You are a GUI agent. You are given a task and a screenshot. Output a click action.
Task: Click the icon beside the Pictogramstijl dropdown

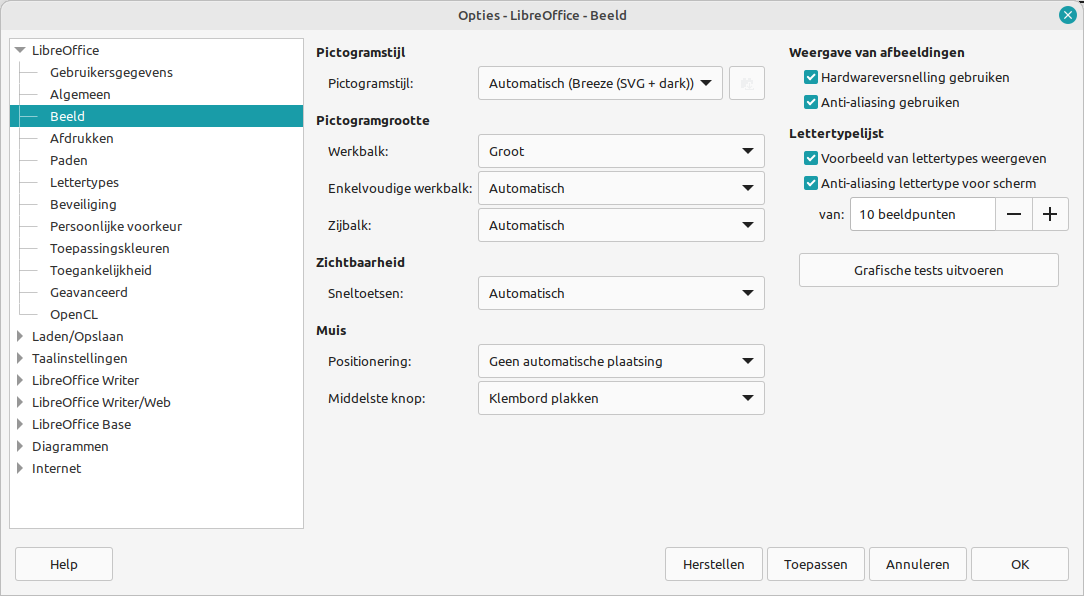(x=746, y=83)
